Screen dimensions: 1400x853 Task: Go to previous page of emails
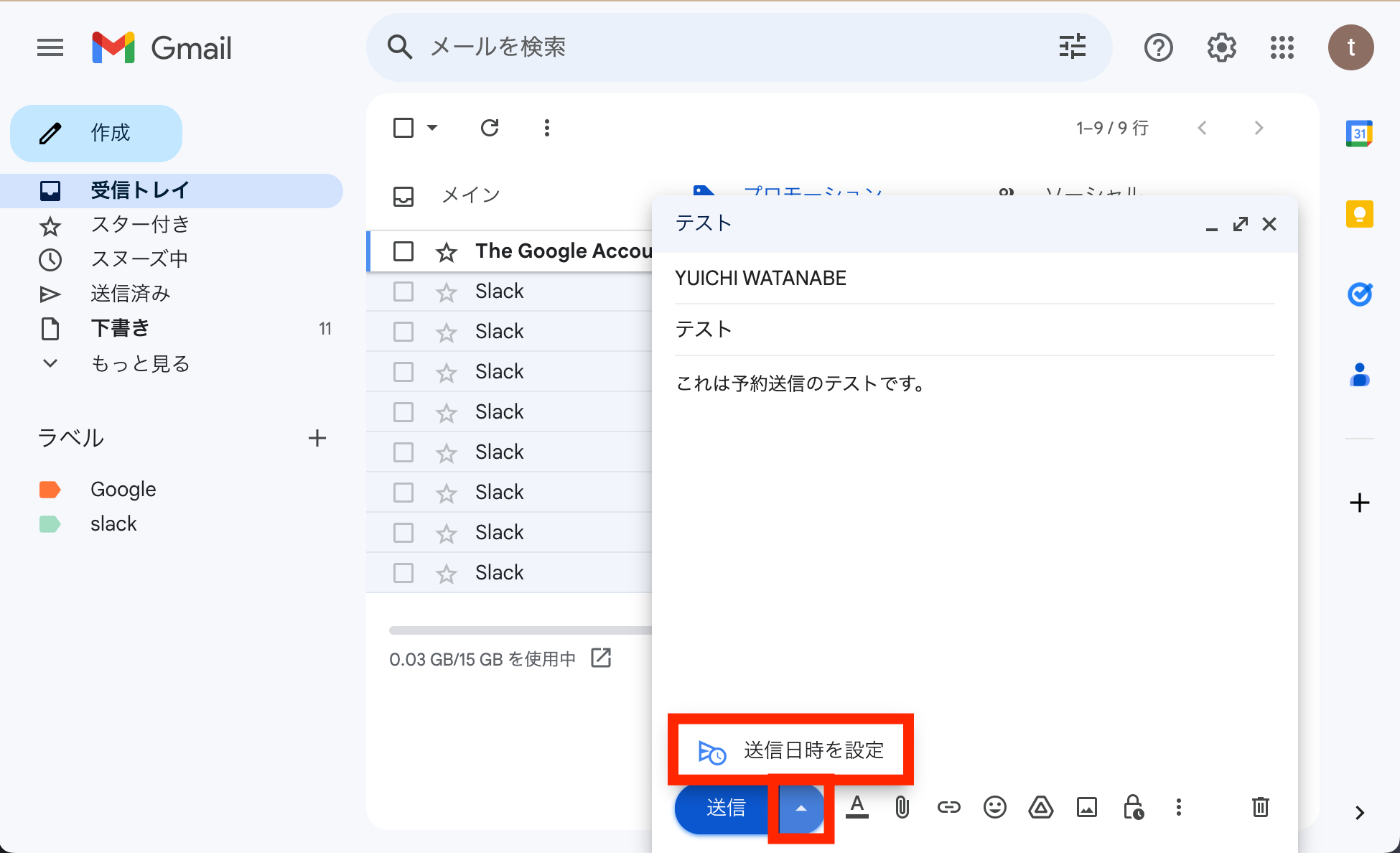tap(1202, 128)
